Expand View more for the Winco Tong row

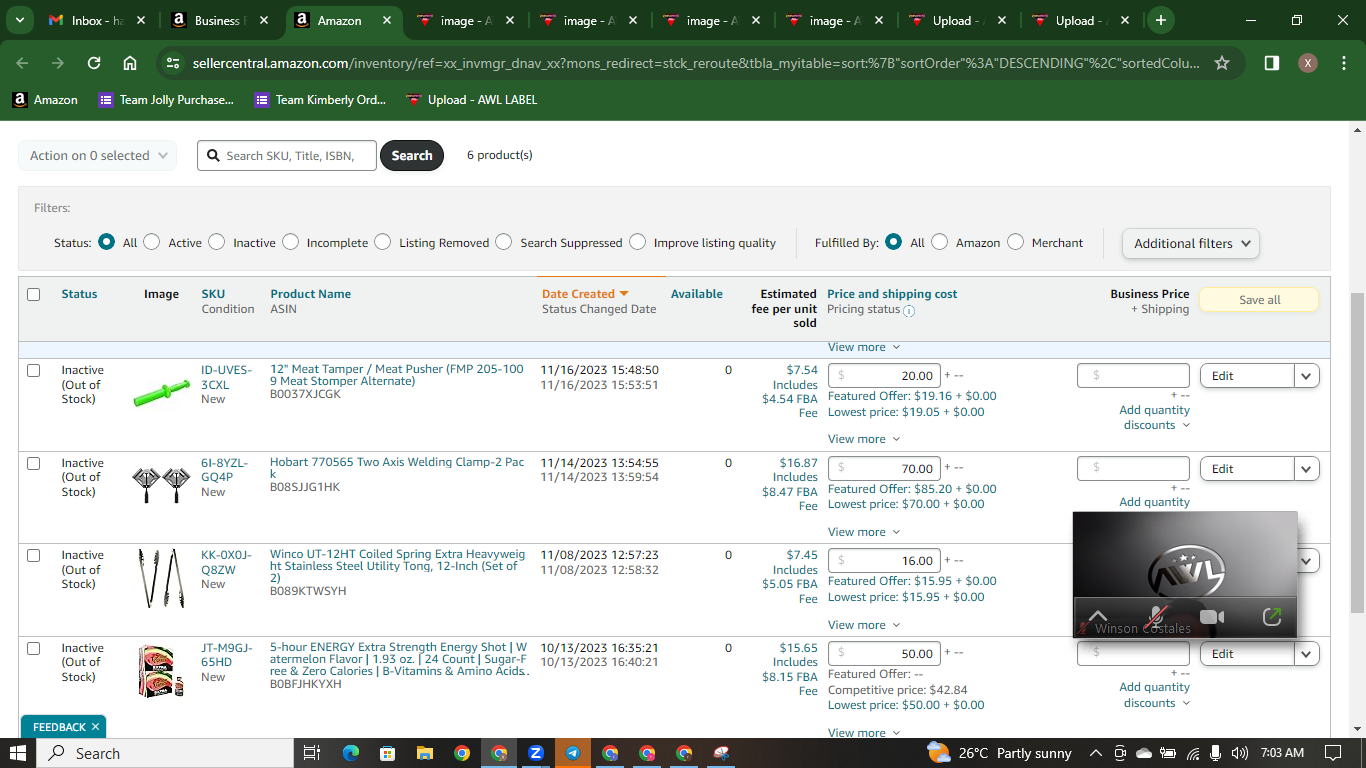pyautogui.click(x=864, y=625)
